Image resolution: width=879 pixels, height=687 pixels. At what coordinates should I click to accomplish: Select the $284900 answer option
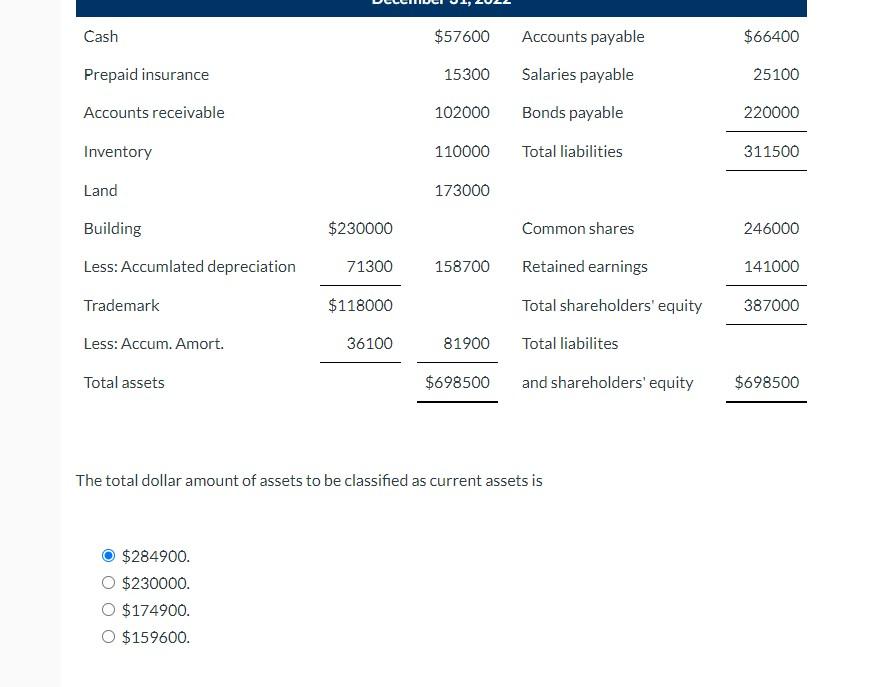tap(108, 555)
